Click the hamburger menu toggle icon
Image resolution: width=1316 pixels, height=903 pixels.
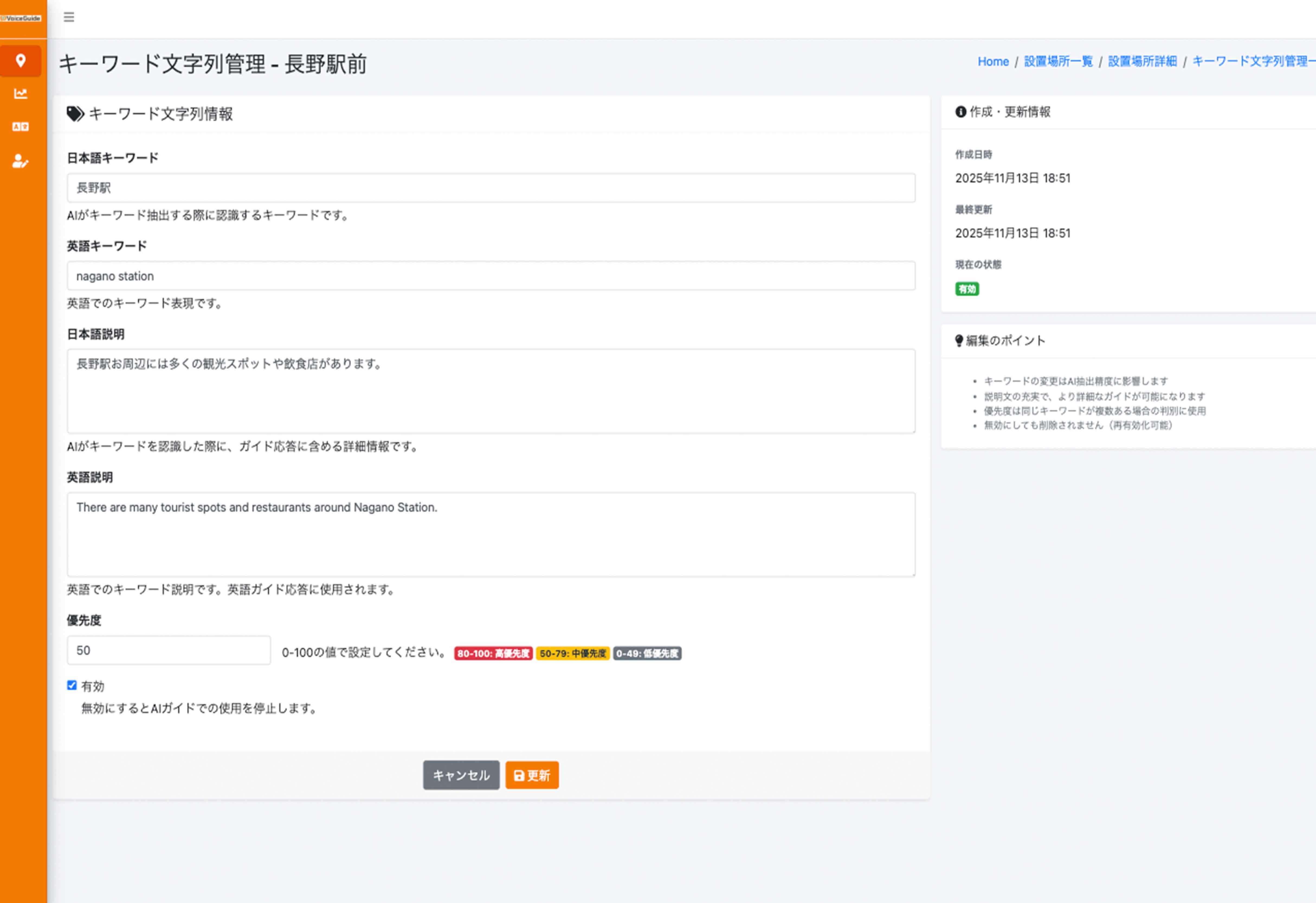click(x=69, y=17)
